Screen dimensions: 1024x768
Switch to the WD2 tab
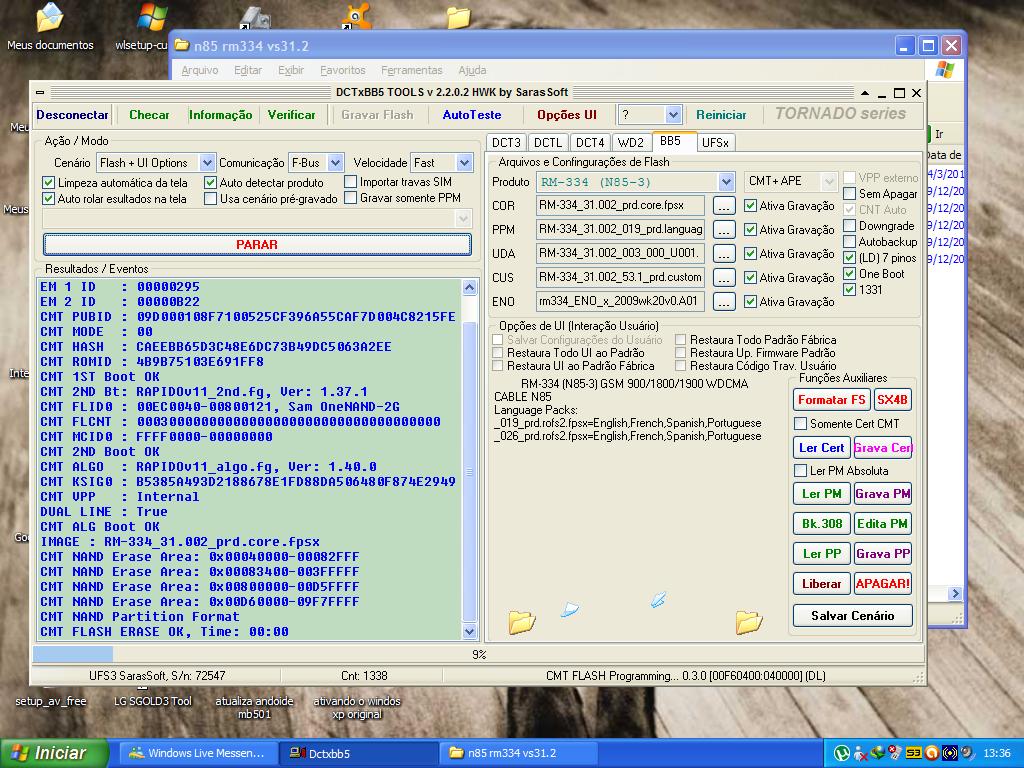pyautogui.click(x=630, y=142)
